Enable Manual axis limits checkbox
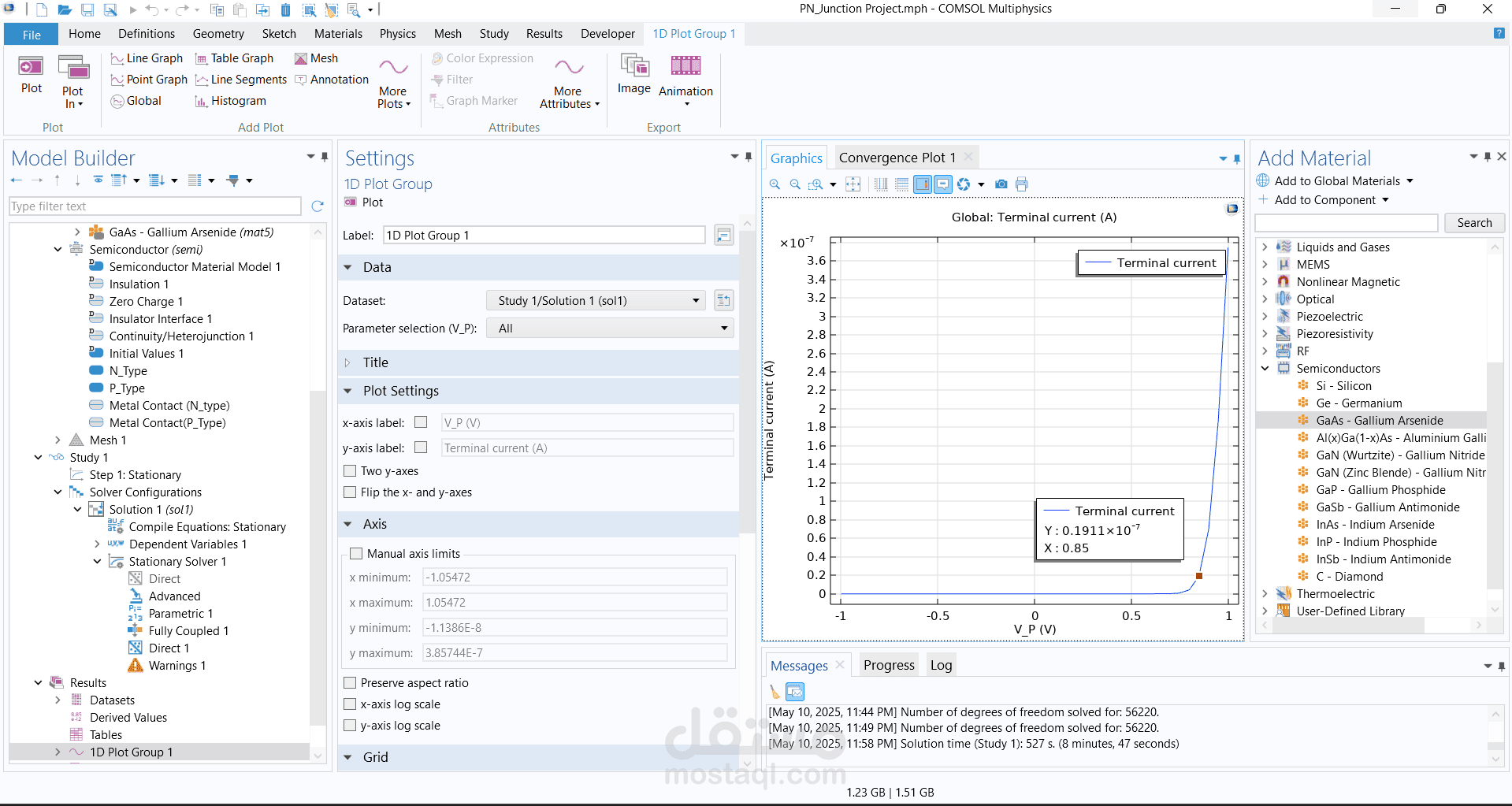This screenshot has height=806, width=1512. coord(356,554)
